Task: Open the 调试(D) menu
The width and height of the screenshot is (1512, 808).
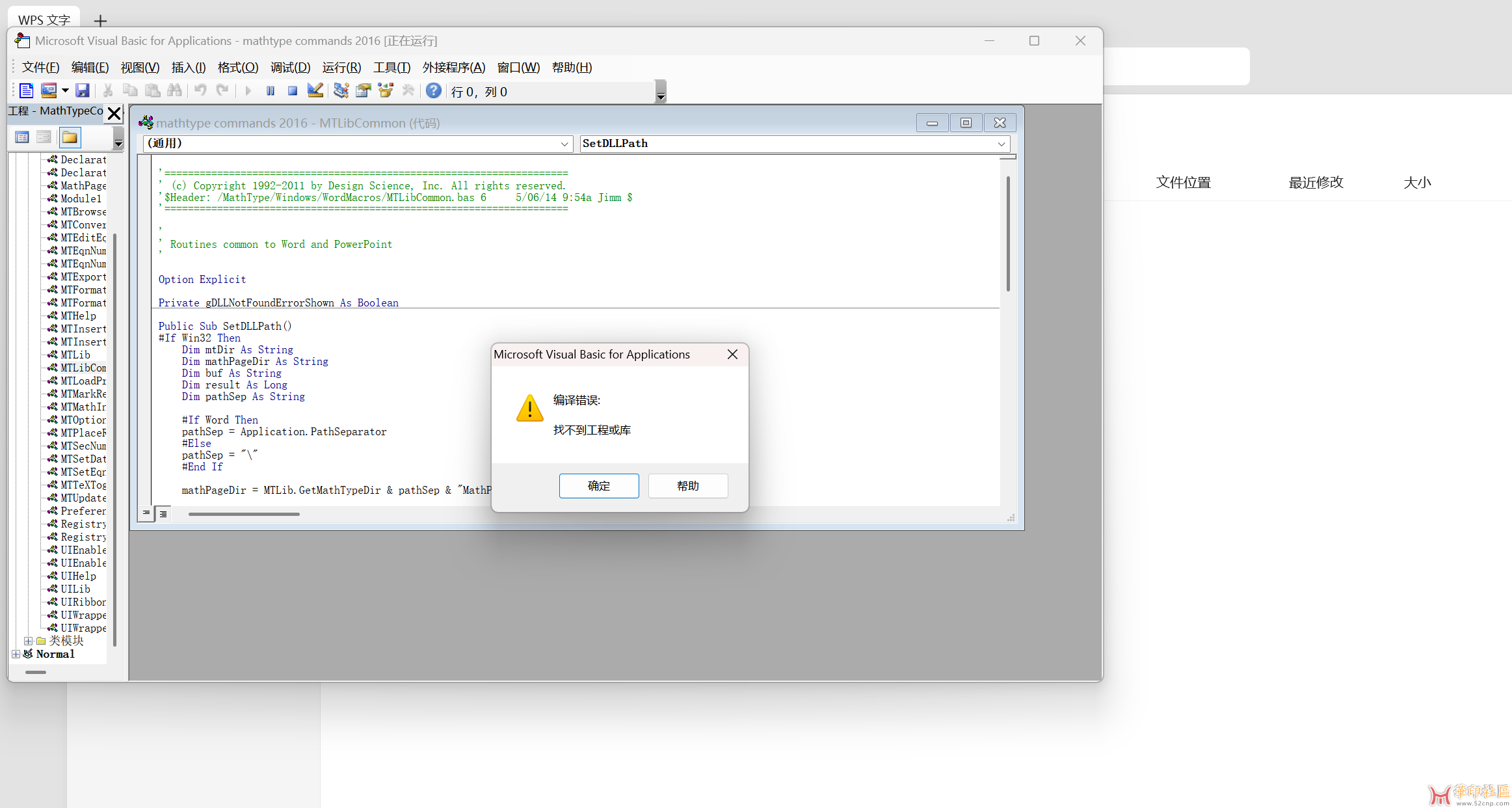Action: point(290,68)
